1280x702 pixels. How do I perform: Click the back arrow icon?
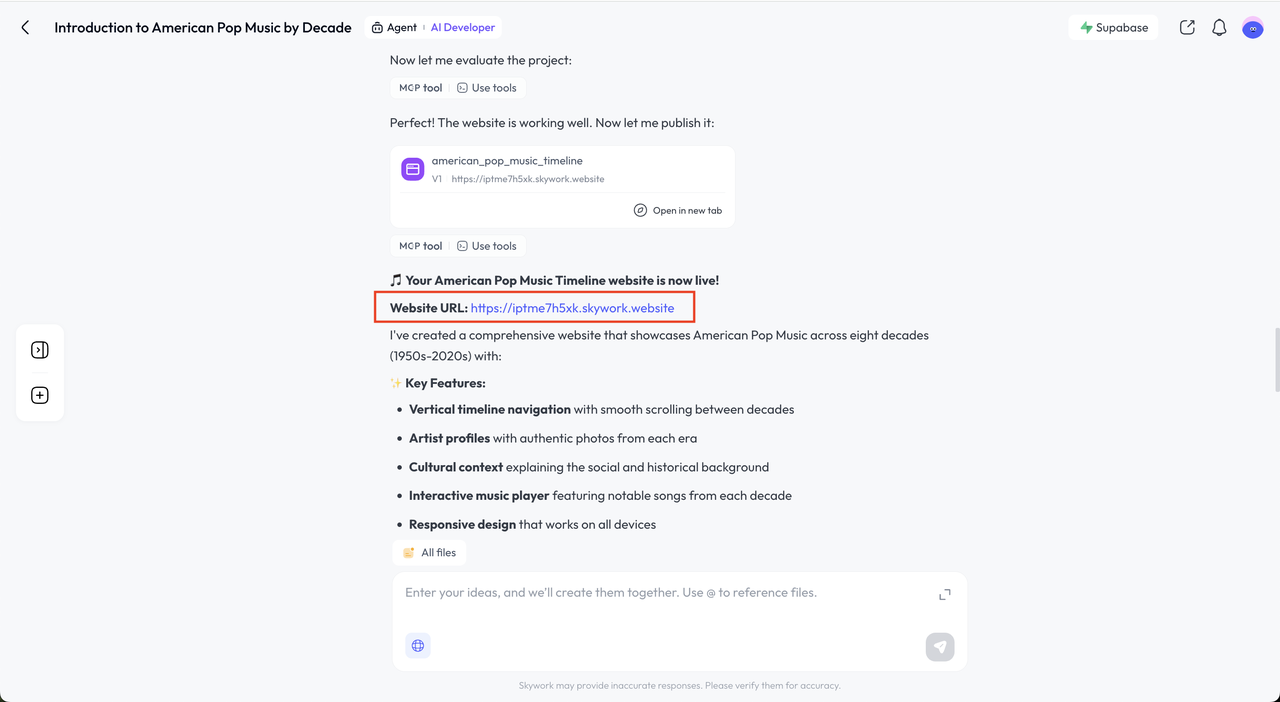(x=25, y=28)
